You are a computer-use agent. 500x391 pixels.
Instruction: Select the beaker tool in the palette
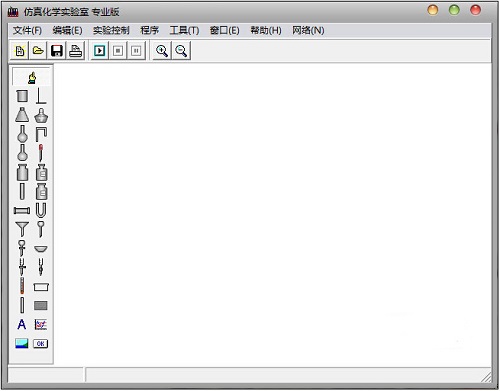pyautogui.click(x=22, y=96)
